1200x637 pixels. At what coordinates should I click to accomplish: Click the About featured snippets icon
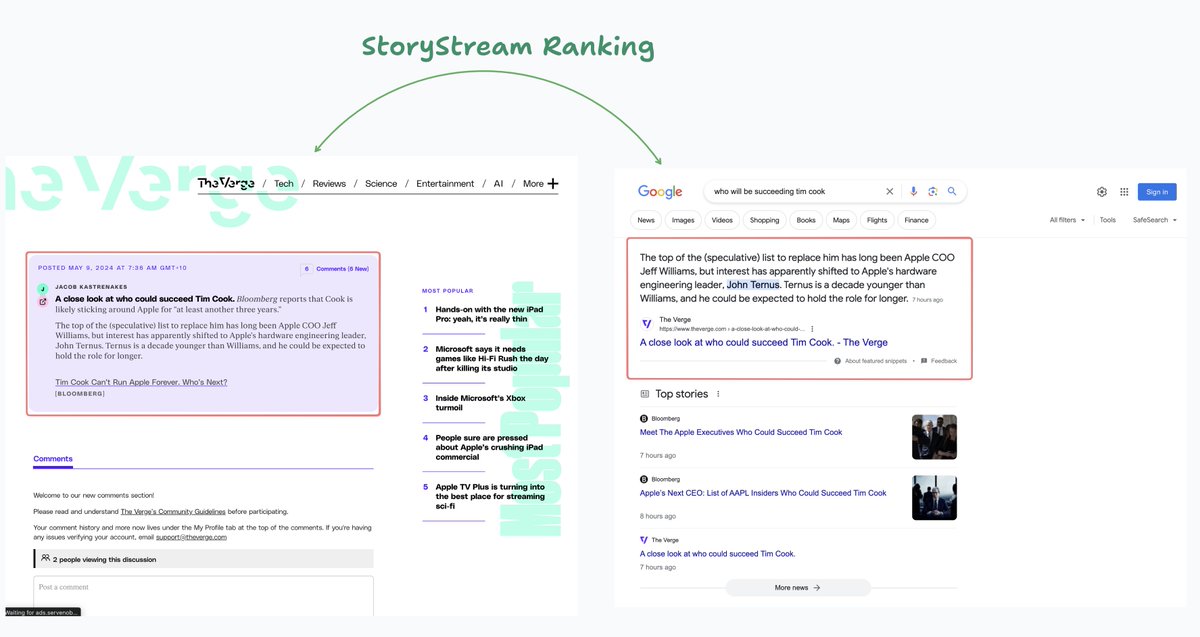pos(837,361)
